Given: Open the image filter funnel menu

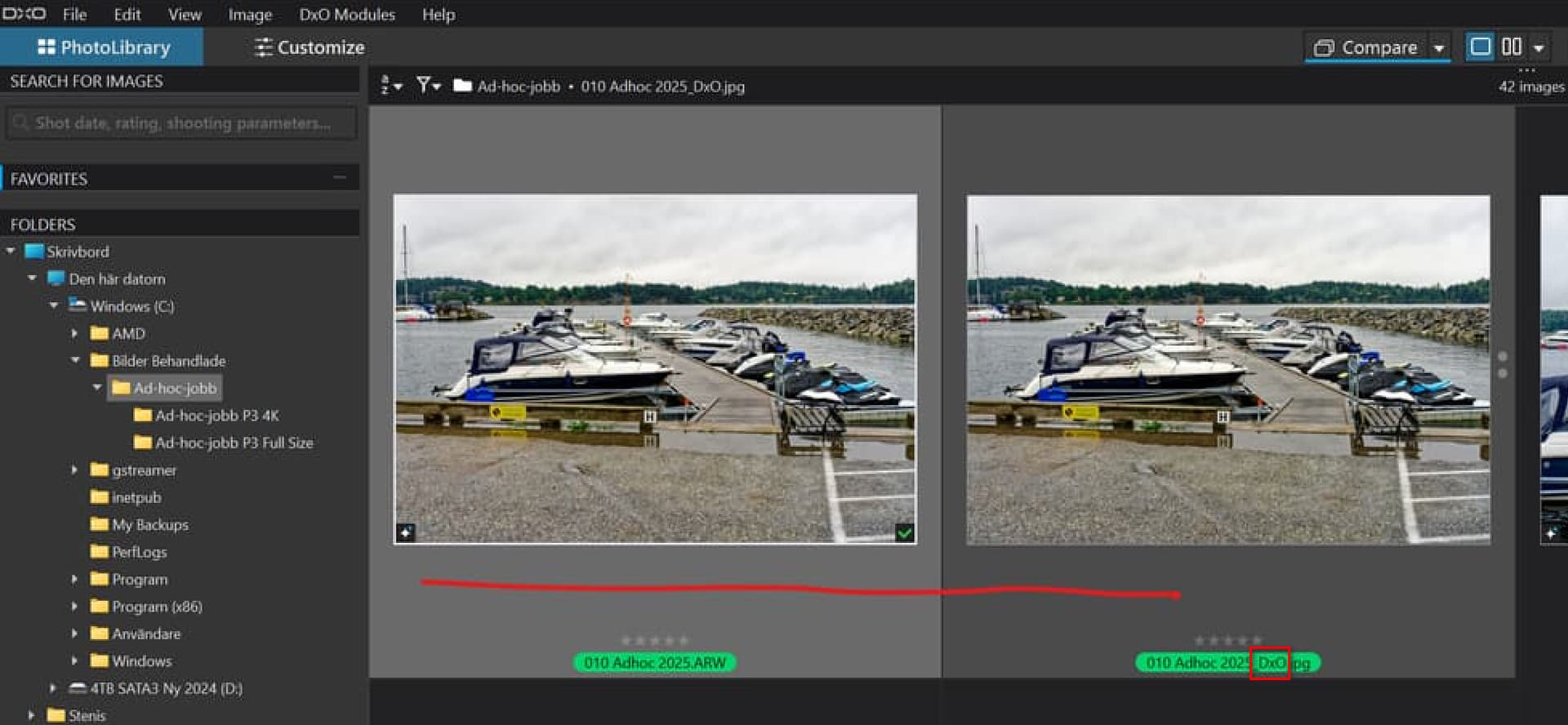Looking at the screenshot, I should 428,85.
